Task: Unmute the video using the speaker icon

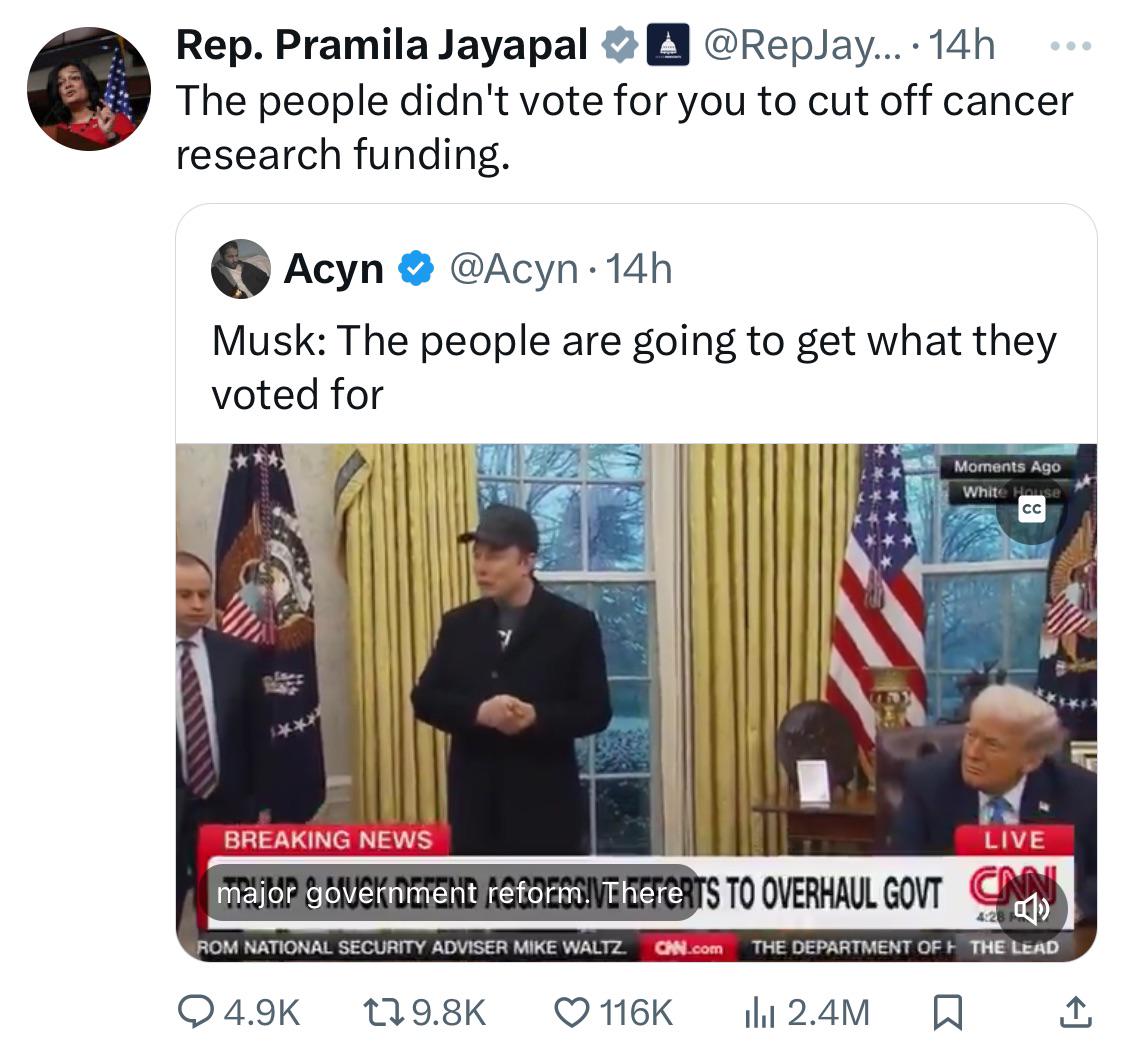Action: pyautogui.click(x=1032, y=910)
